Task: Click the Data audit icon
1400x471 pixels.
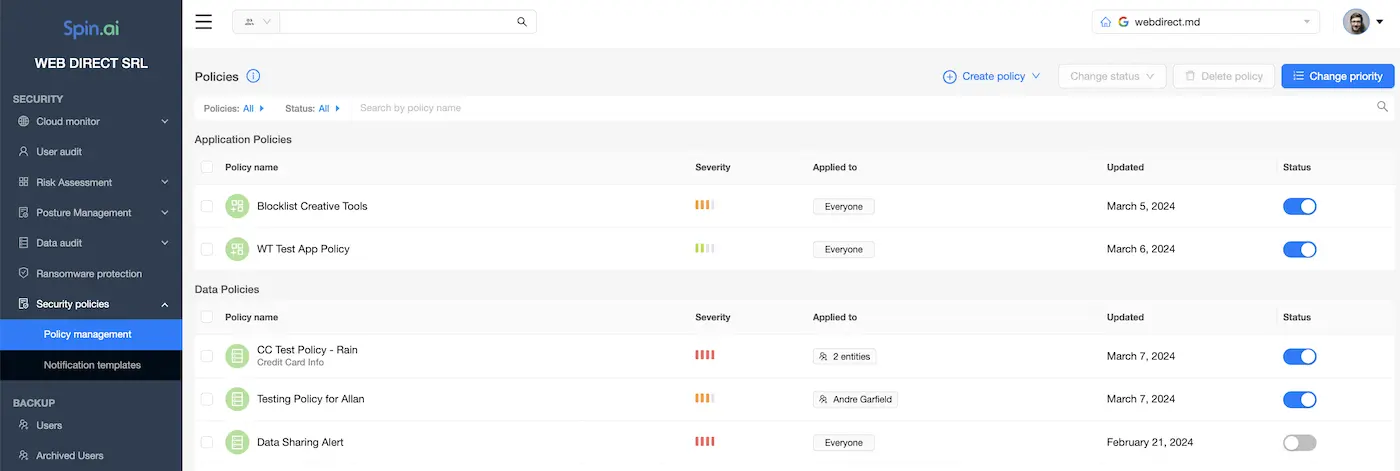Action: coord(24,243)
